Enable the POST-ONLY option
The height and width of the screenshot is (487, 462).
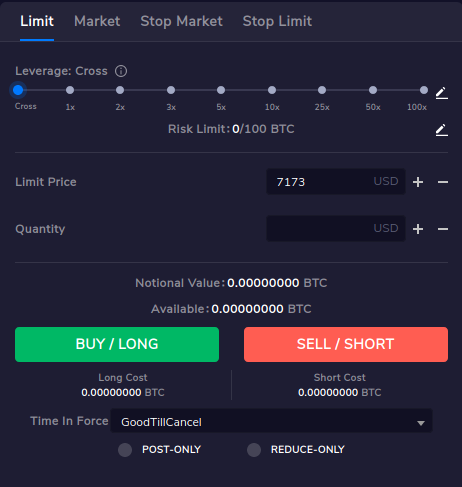tap(125, 450)
